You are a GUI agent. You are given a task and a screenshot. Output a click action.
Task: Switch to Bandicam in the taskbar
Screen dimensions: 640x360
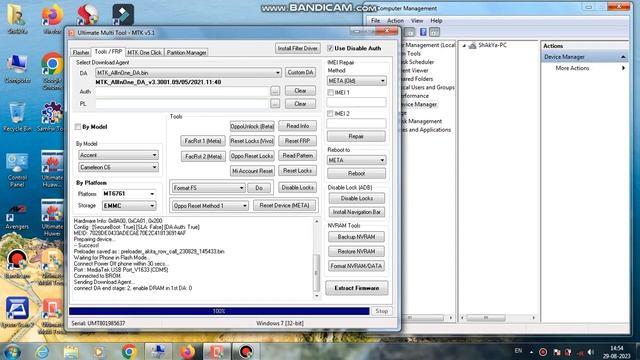pos(246,351)
